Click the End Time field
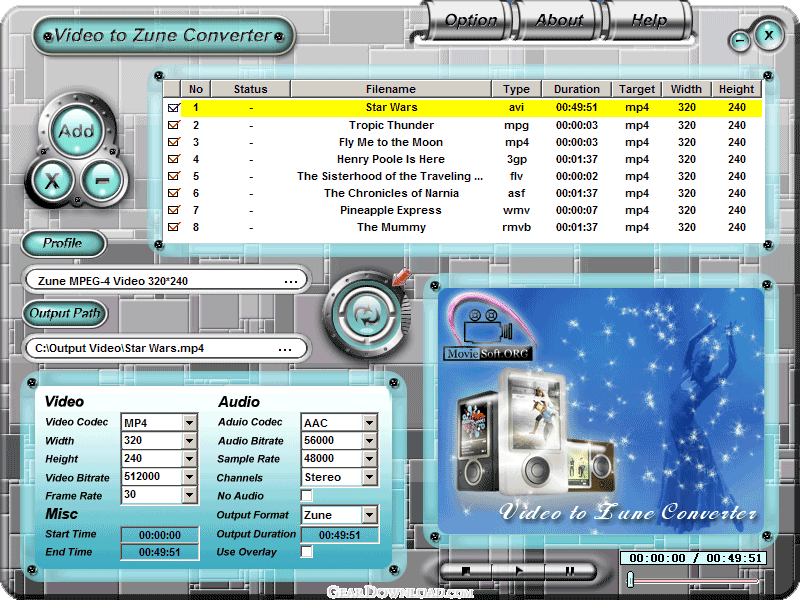The image size is (800, 600). (160, 552)
